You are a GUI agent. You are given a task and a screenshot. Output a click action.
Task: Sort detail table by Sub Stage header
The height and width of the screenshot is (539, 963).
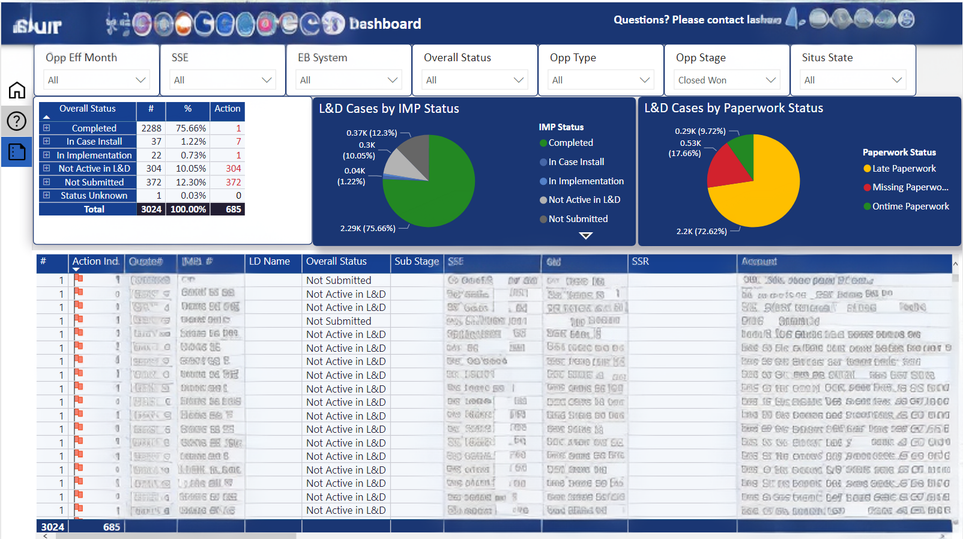[416, 262]
